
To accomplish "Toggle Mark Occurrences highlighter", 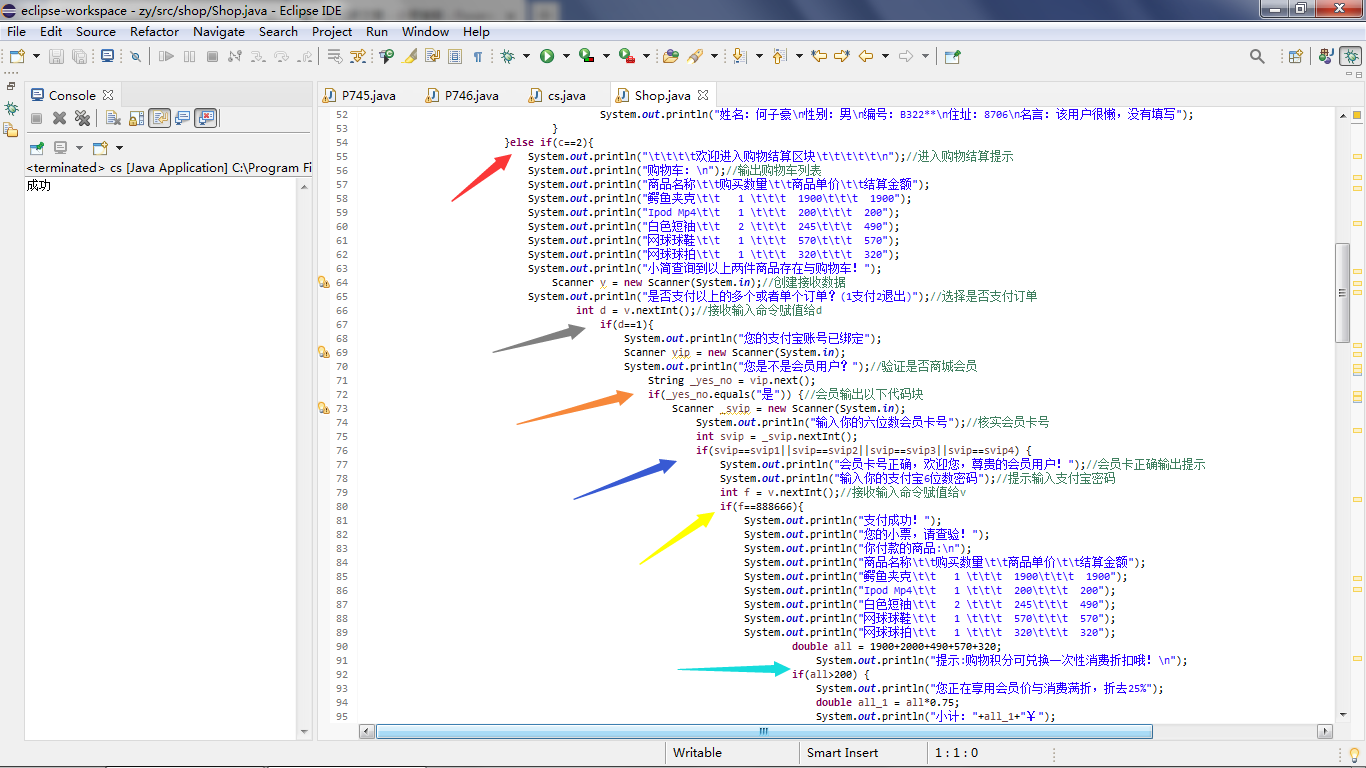I will click(x=409, y=56).
